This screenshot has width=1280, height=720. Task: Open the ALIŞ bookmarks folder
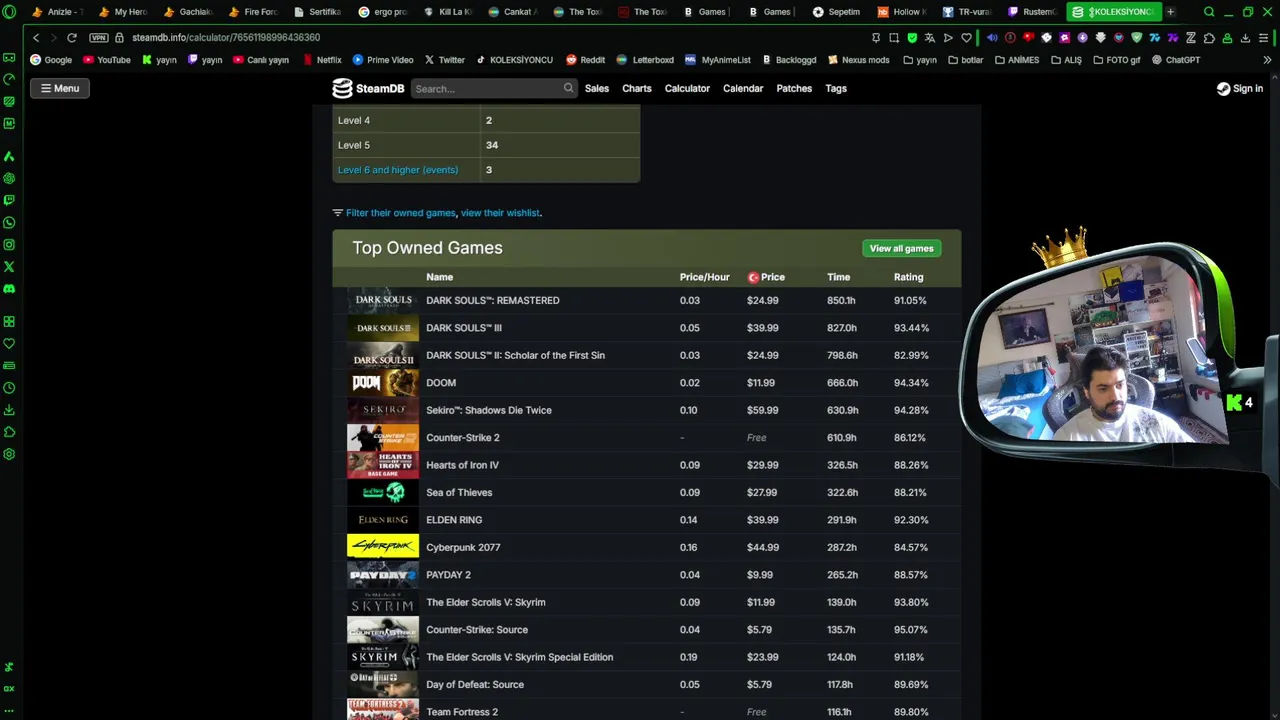pyautogui.click(x=1066, y=60)
